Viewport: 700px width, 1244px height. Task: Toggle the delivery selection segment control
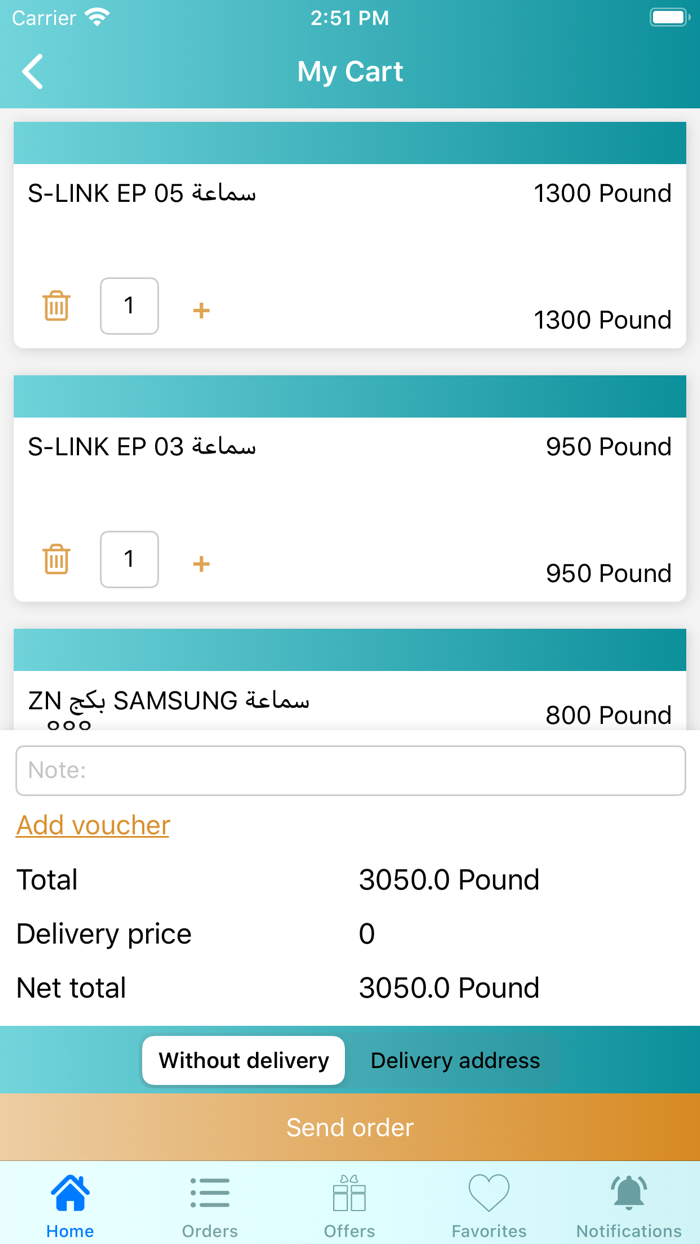[x=350, y=1060]
